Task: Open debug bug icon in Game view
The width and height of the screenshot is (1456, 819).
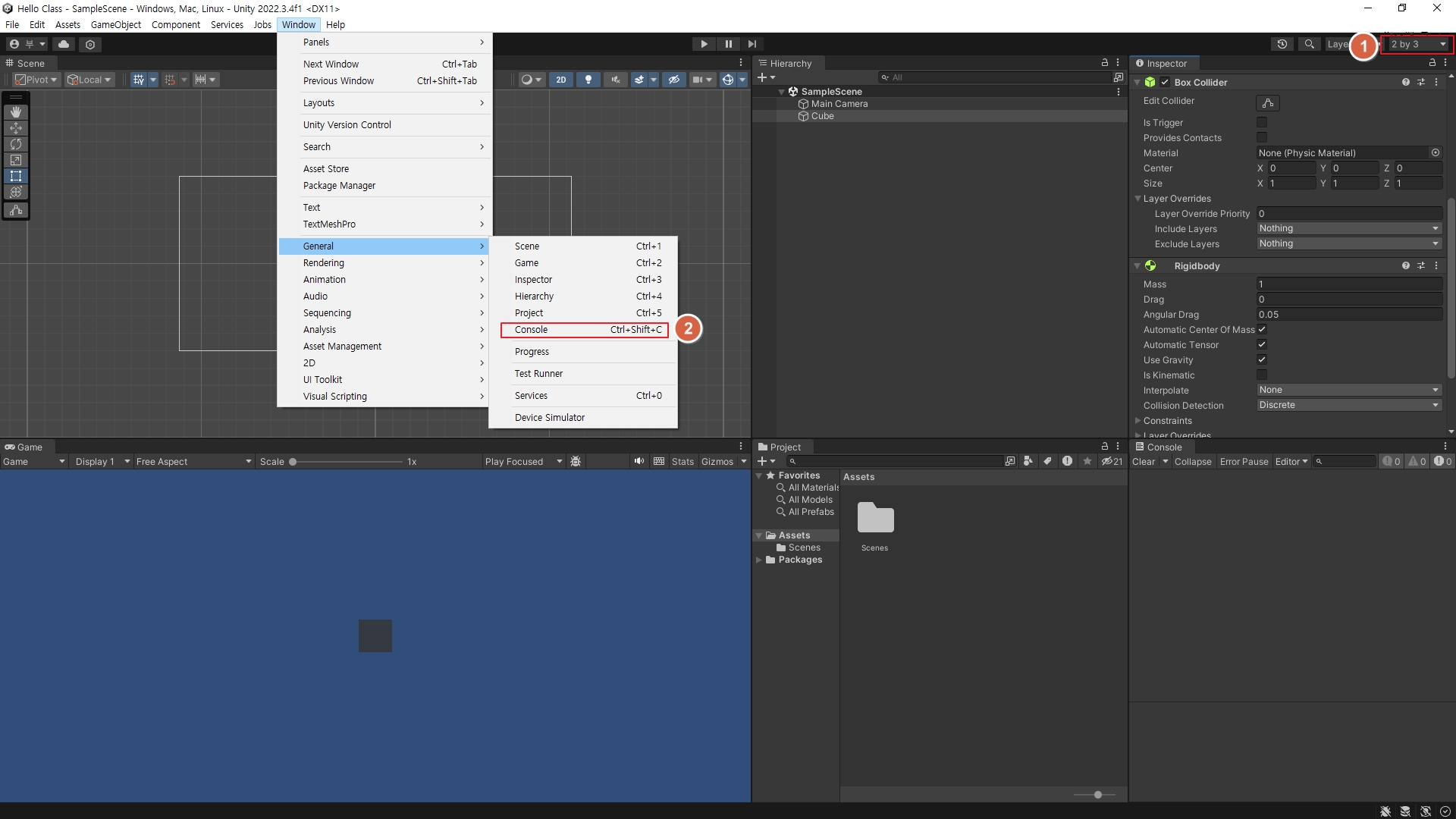Action: [x=576, y=461]
